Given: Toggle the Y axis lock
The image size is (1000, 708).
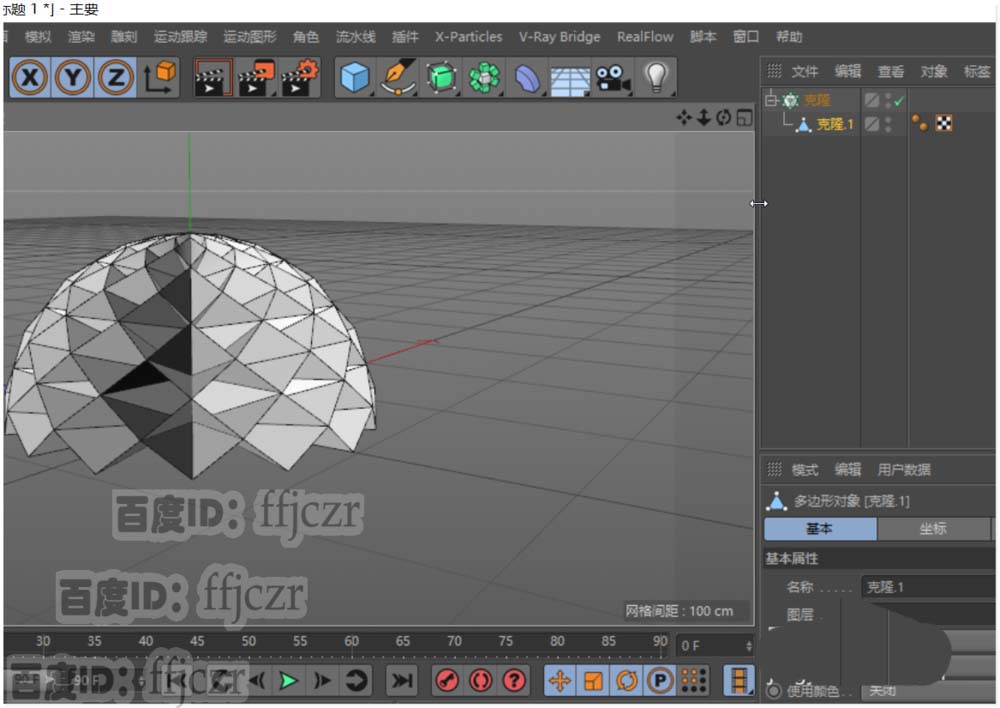Looking at the screenshot, I should pyautogui.click(x=73, y=78).
